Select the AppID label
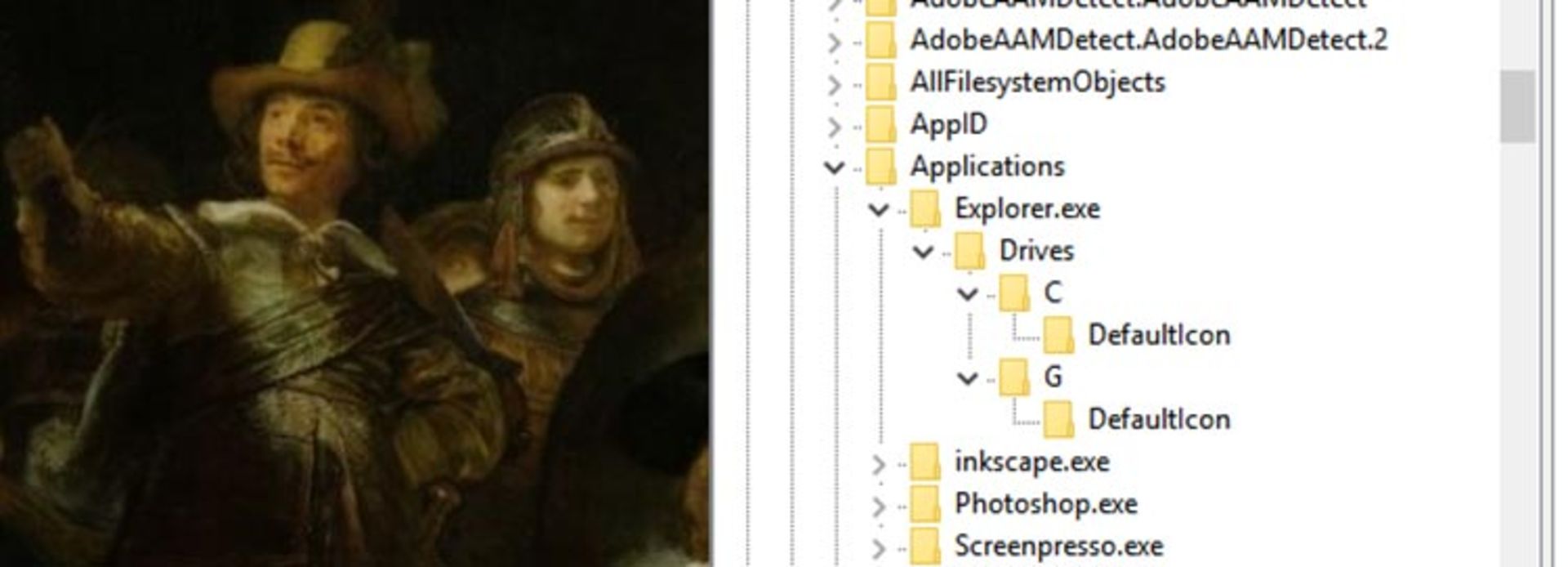Image resolution: width=1568 pixels, height=567 pixels. tap(949, 125)
